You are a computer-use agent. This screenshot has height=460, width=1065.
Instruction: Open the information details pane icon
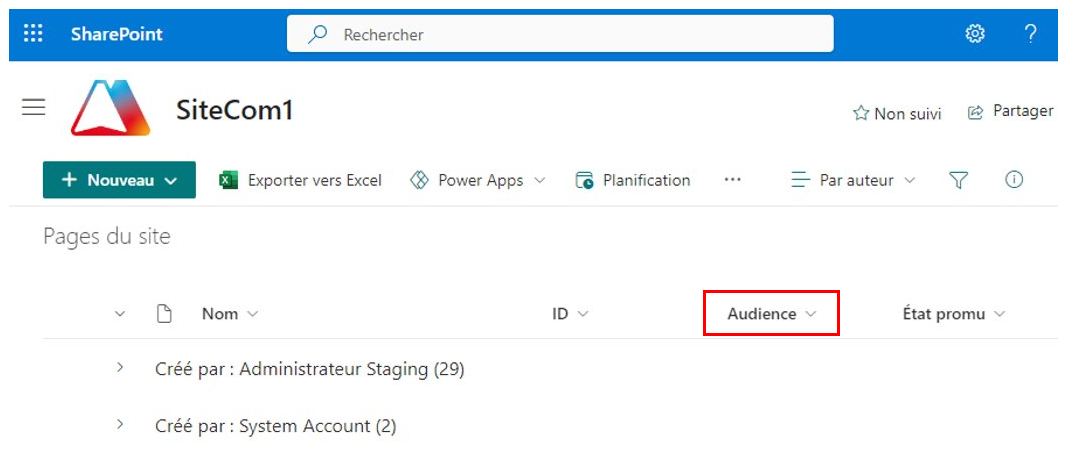click(1013, 179)
